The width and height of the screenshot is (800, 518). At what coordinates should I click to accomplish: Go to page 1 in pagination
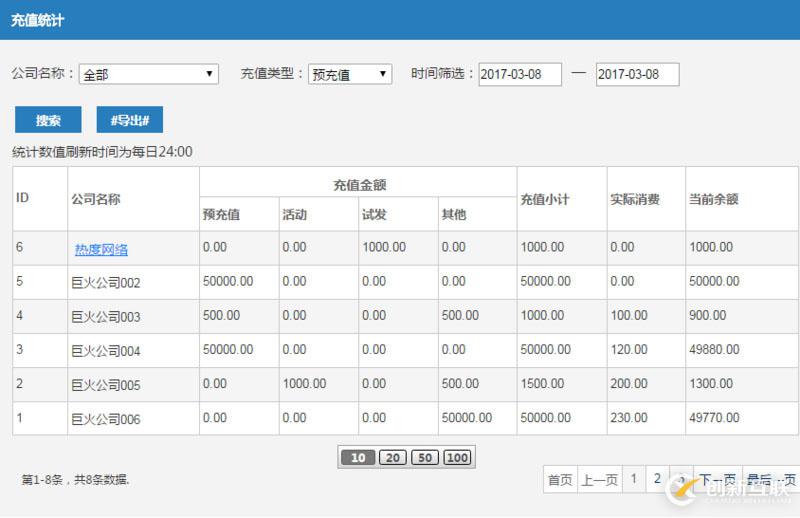coord(634,479)
